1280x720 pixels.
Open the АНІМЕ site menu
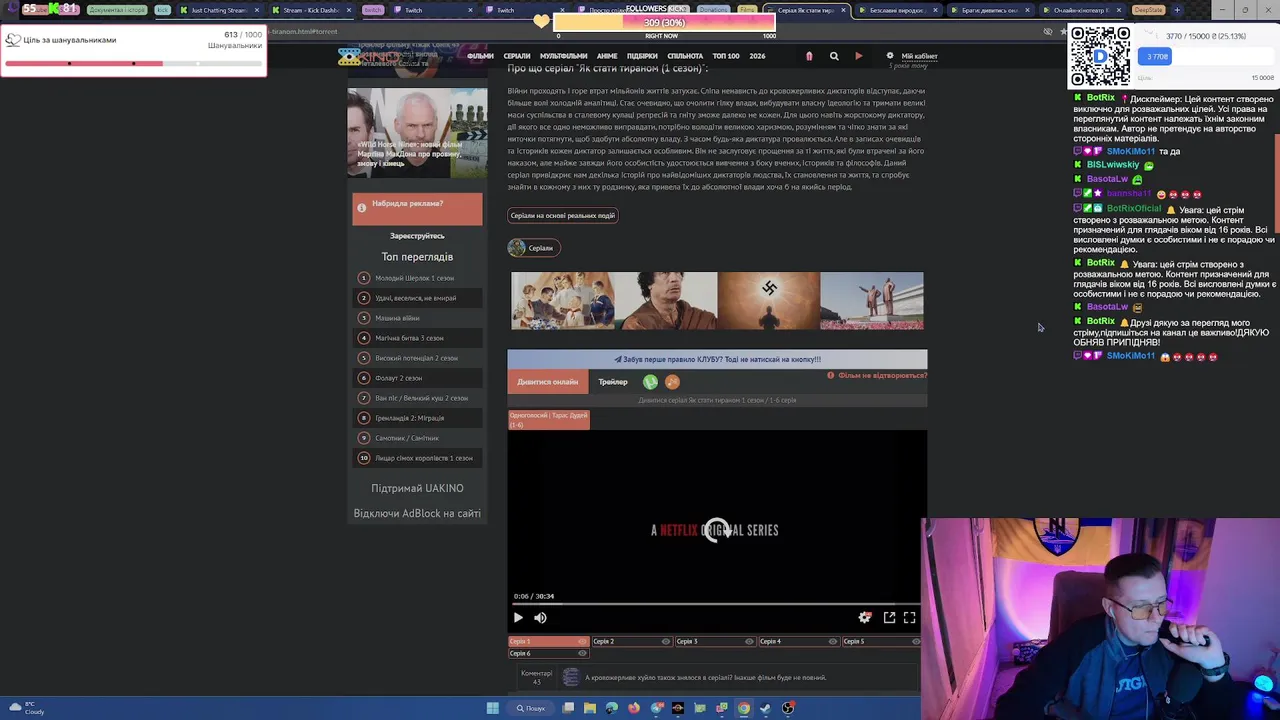pos(607,56)
